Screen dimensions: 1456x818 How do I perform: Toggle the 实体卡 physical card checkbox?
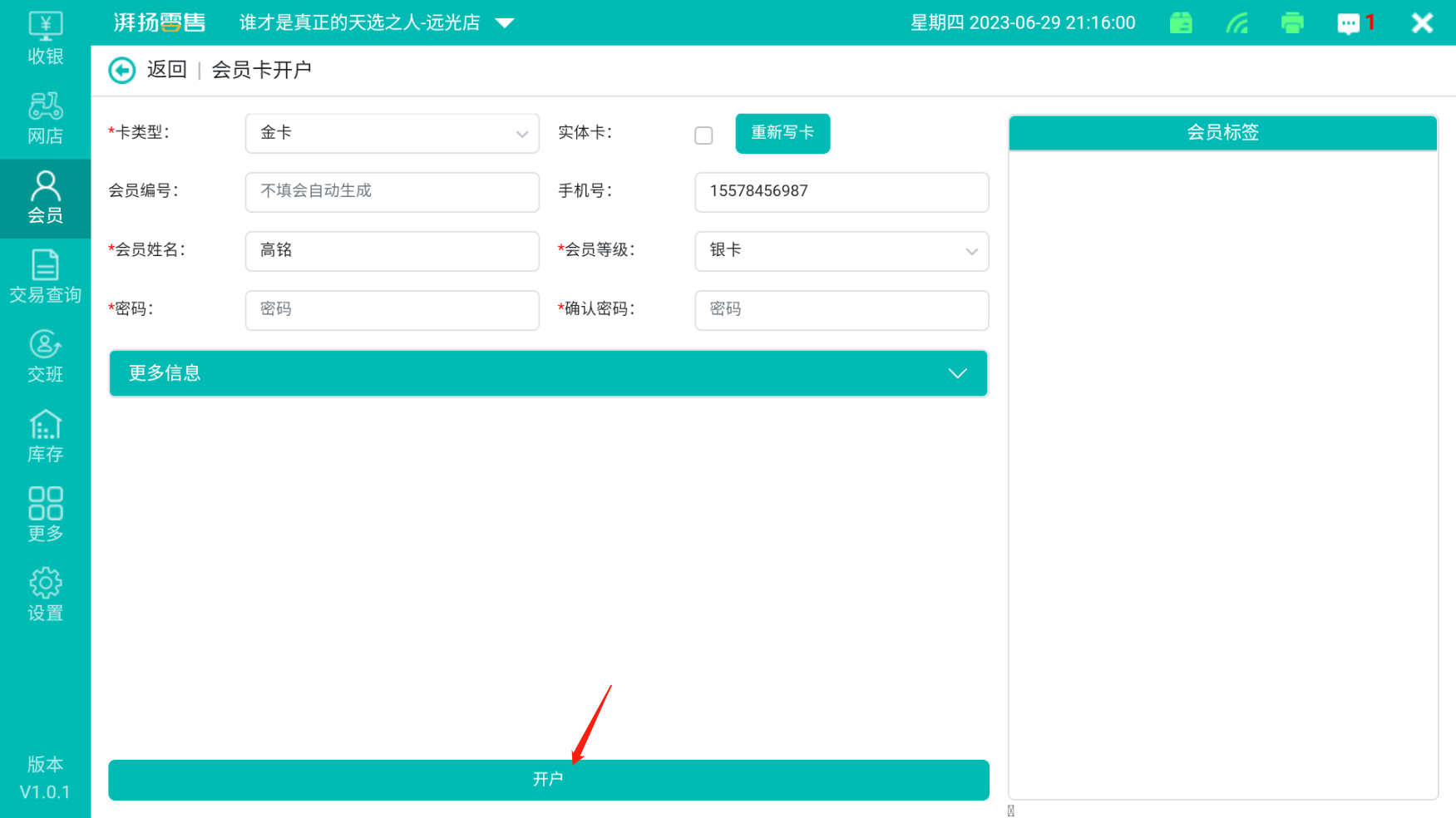tap(703, 136)
